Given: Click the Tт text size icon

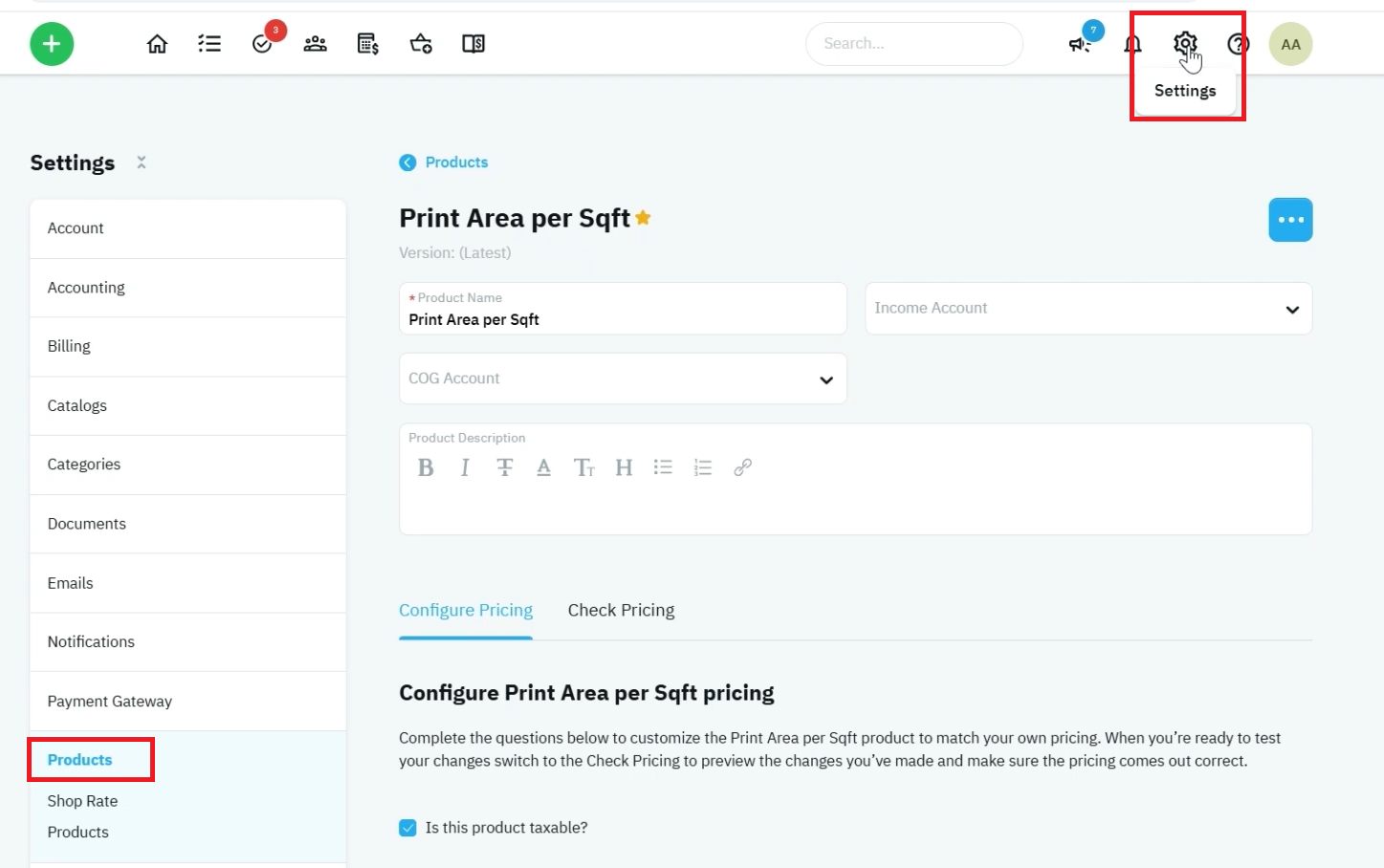Looking at the screenshot, I should [583, 467].
